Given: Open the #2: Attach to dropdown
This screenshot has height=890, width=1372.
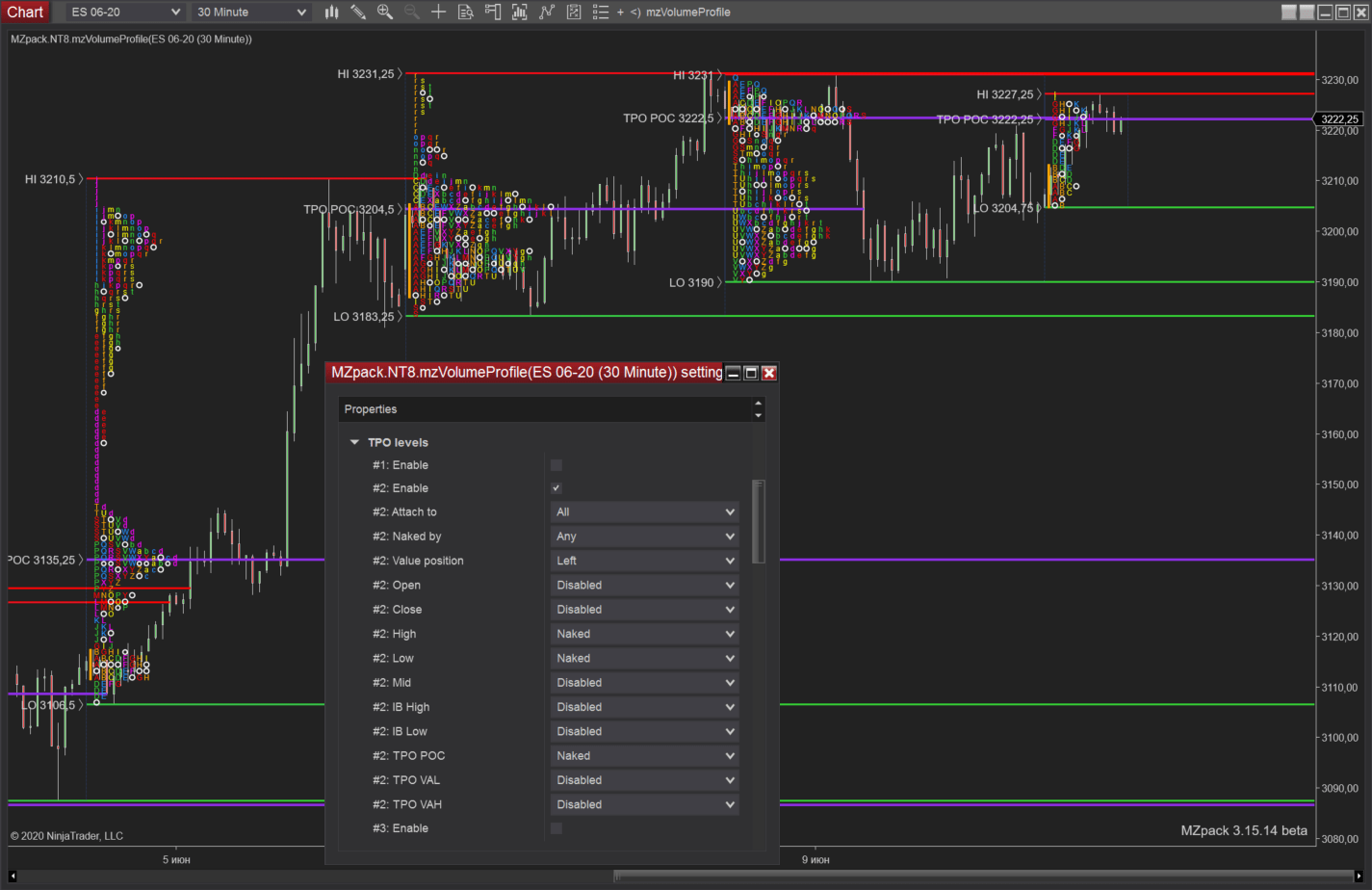Looking at the screenshot, I should [x=645, y=512].
